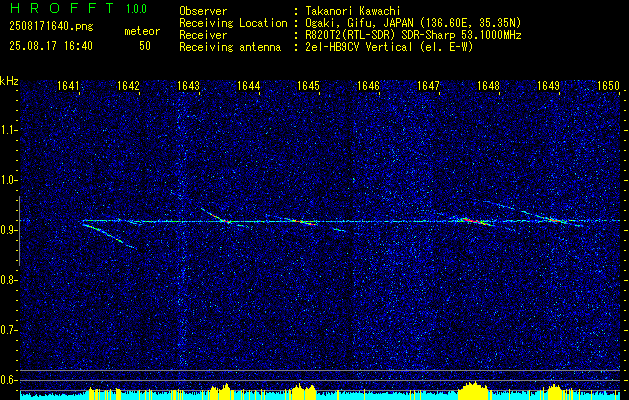The image size is (629, 400).
Task: Click the HROFFT title text
Action: click(62, 8)
